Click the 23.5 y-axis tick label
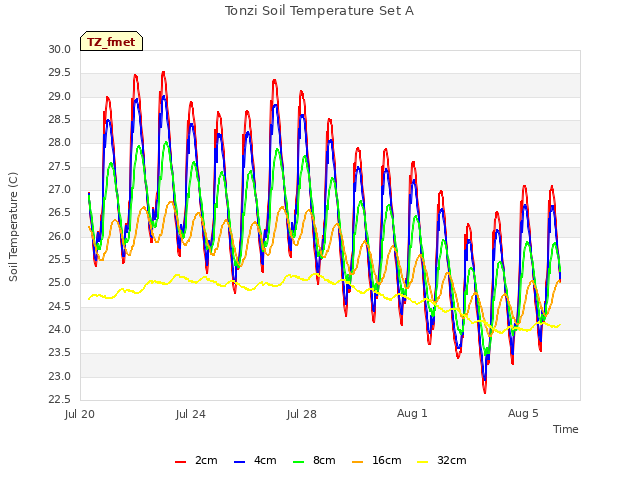 click(60, 353)
